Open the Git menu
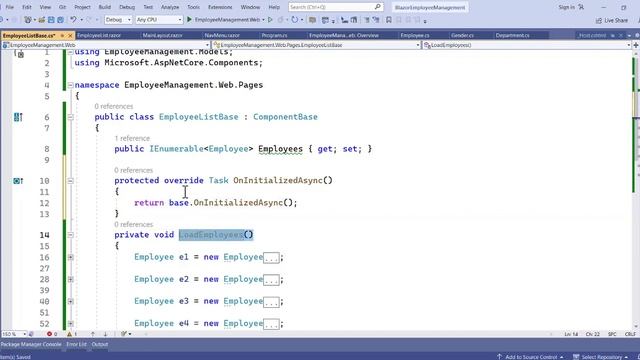Screen dimensions: 640x360 click(62, 7)
